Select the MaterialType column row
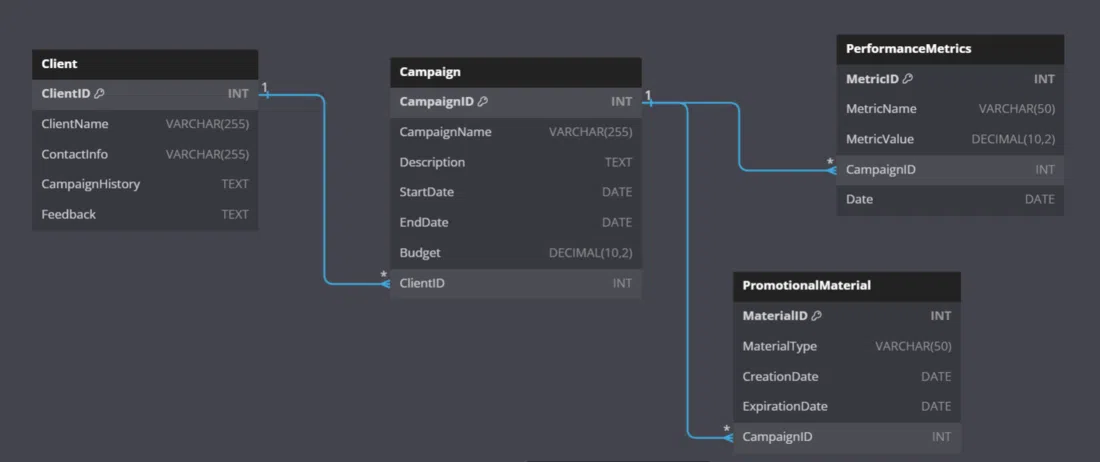Viewport: 1100px width, 462px height. pos(846,346)
